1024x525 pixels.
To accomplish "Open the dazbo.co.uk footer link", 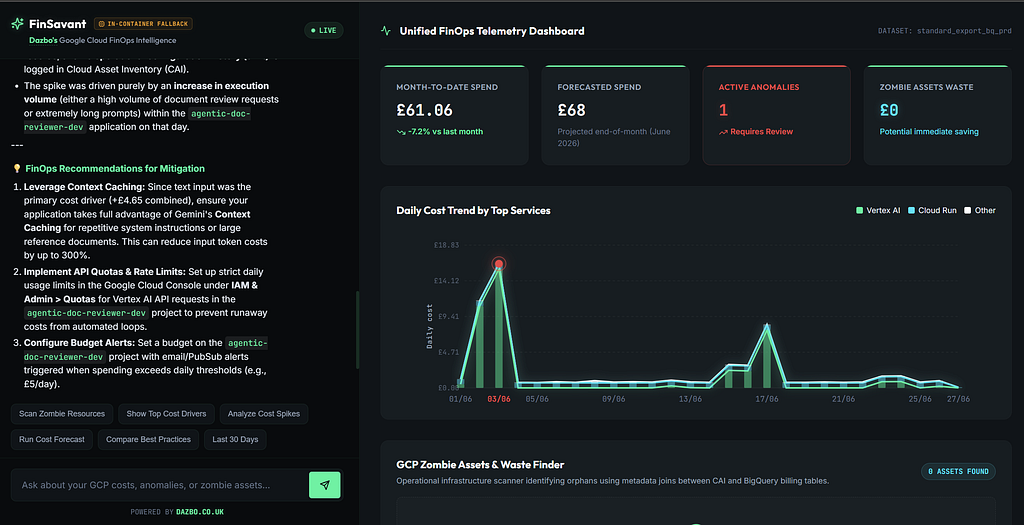I will [x=200, y=512].
